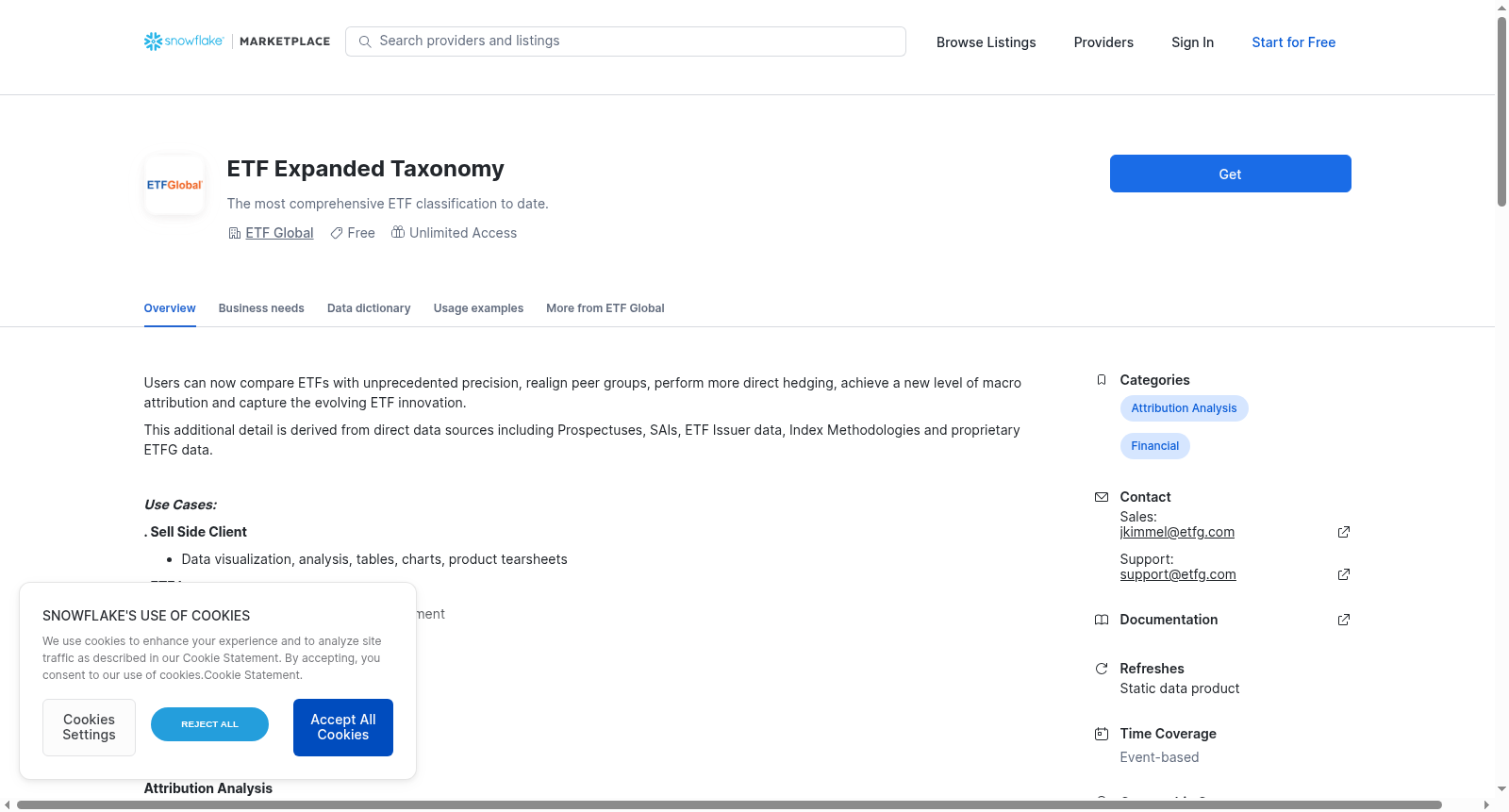This screenshot has width=1509, height=812.
Task: Click the Contact envelope icon
Action: pyautogui.click(x=1102, y=497)
